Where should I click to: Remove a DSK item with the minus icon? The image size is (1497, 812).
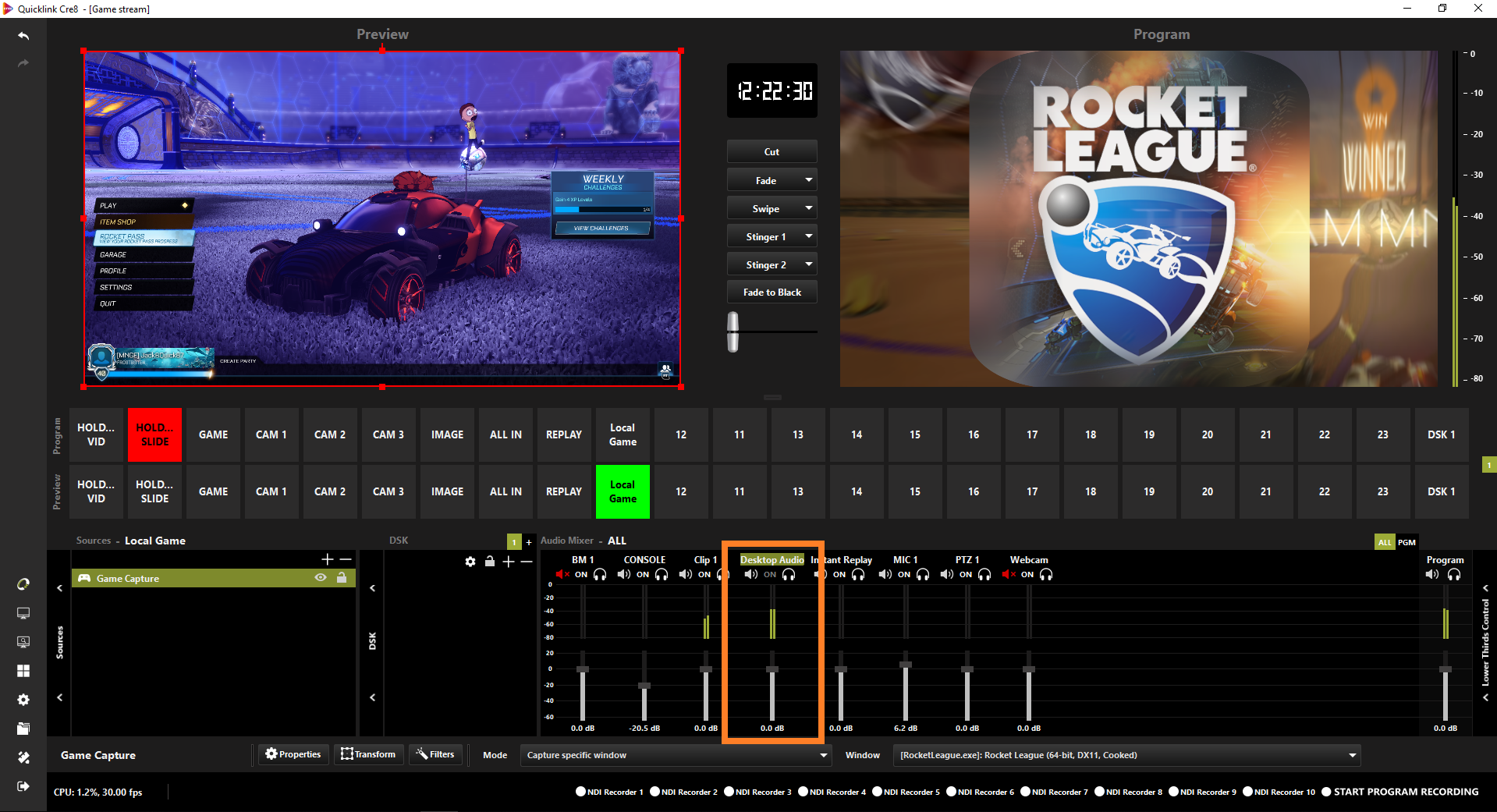[x=527, y=562]
